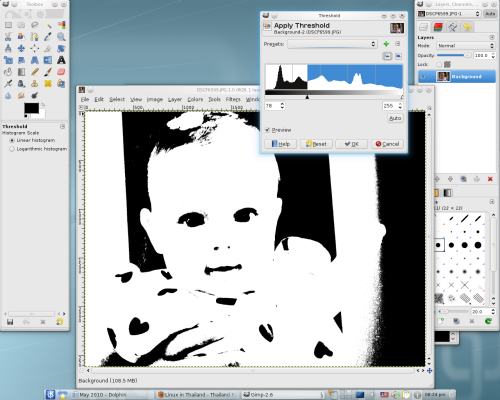Select the Scissors Select tool

(8, 37)
